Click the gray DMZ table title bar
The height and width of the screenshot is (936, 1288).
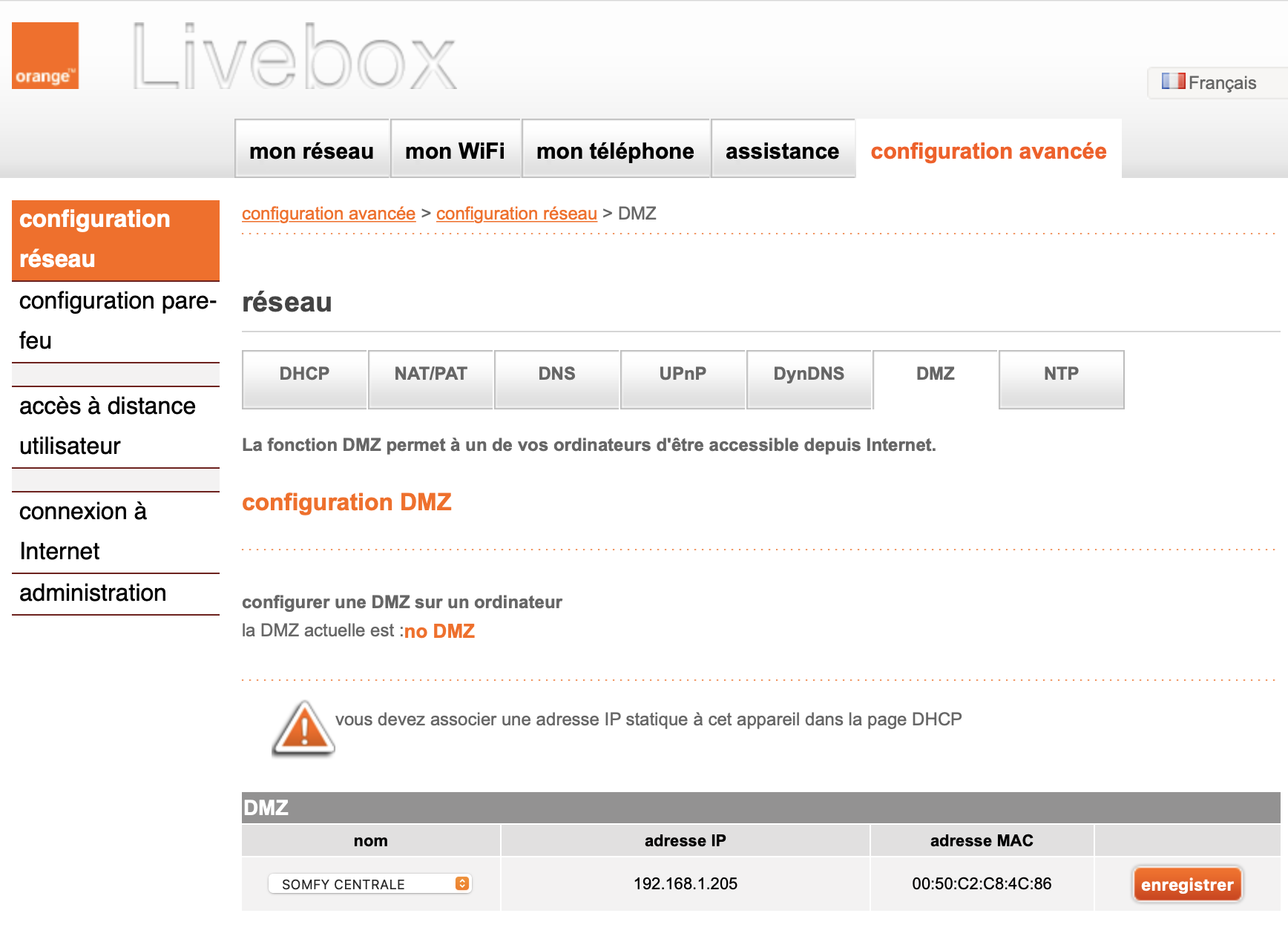pyautogui.click(x=760, y=807)
